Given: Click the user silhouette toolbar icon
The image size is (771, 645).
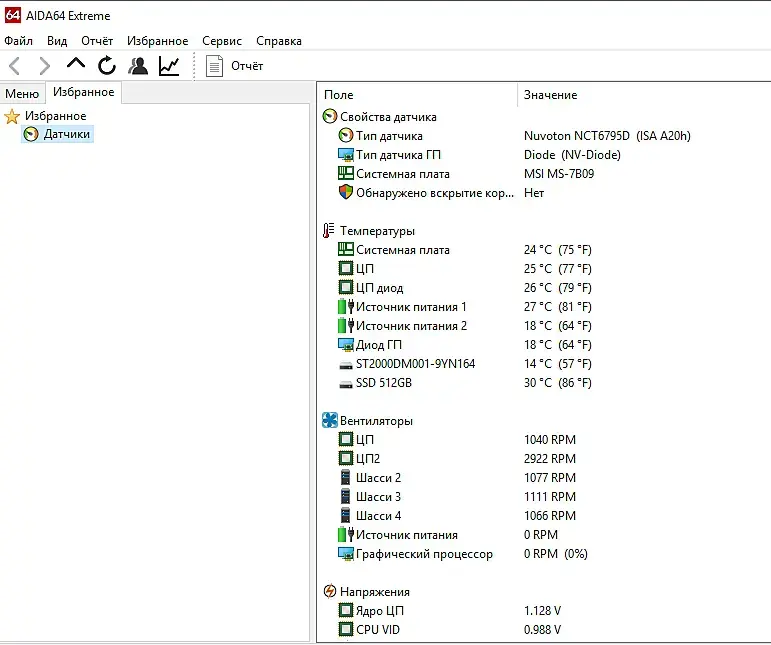Looking at the screenshot, I should click(138, 66).
